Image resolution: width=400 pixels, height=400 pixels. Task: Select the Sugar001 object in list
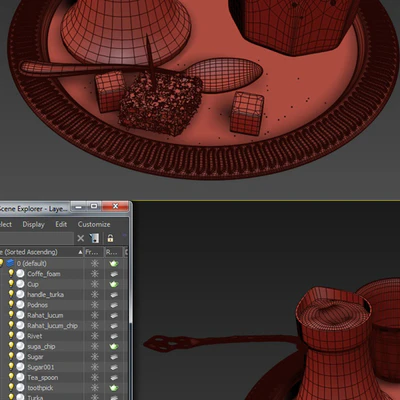41,367
